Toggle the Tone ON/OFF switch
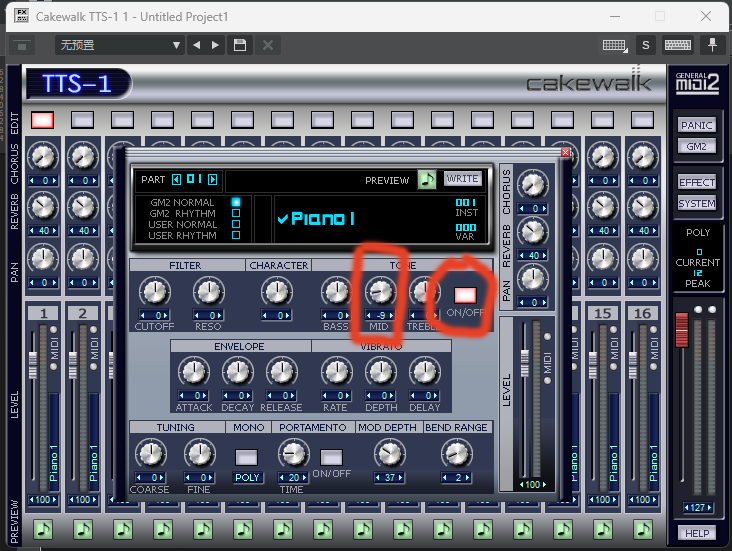The image size is (732, 551). 465,295
